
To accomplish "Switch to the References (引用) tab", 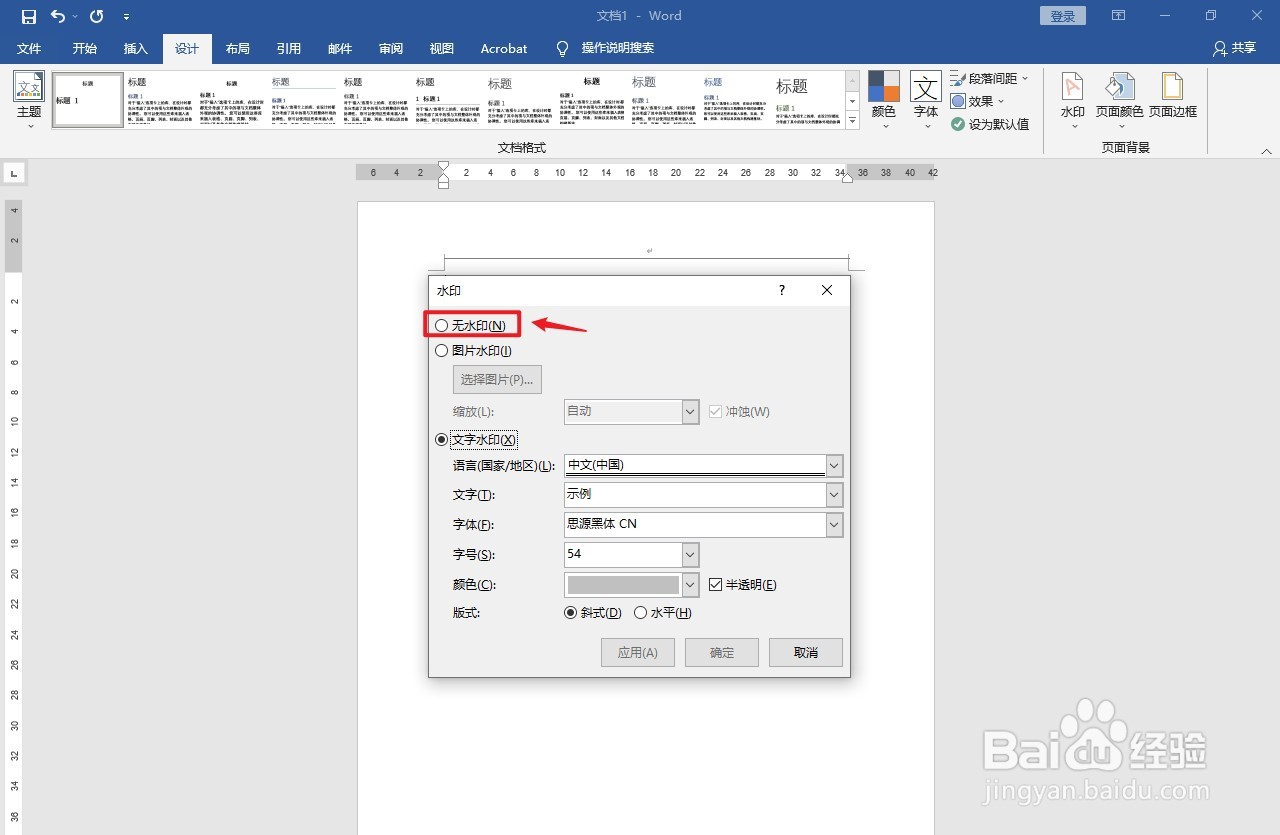I will [288, 48].
